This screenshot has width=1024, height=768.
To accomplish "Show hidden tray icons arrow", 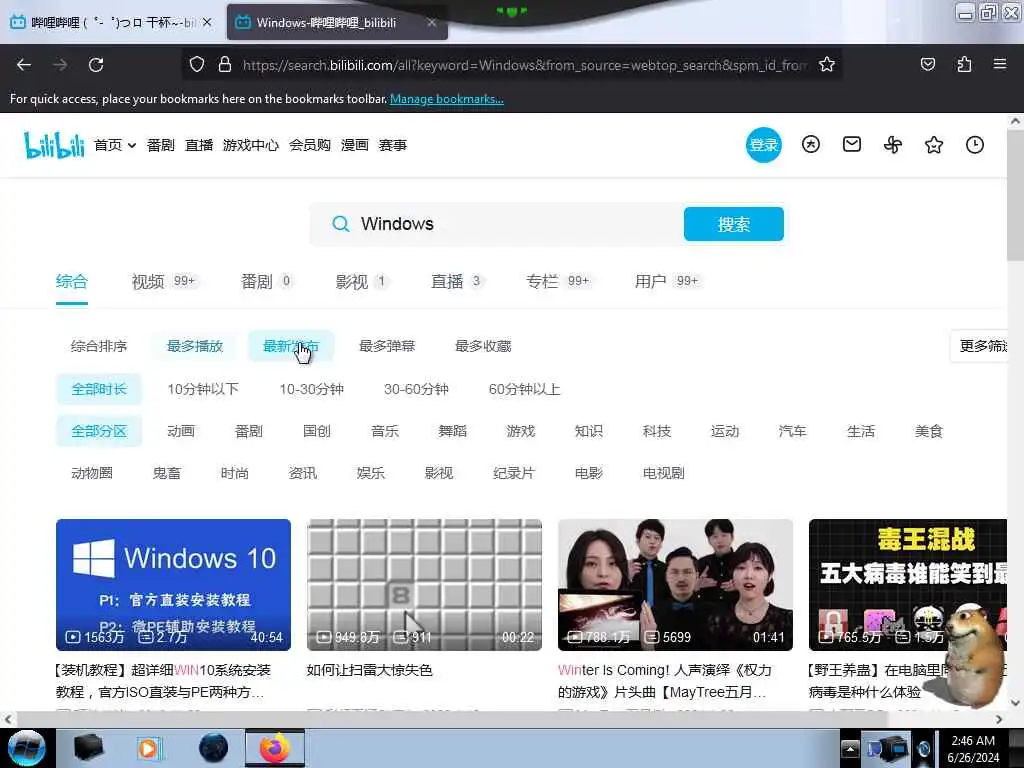I will coord(850,748).
